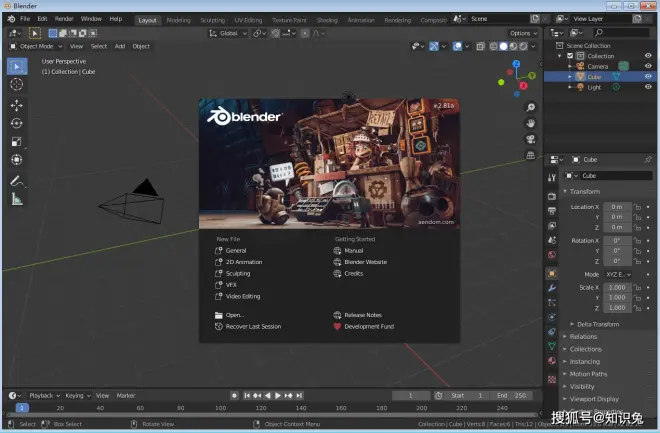Screen dimensions: 660x433
Task: Open the File menu
Action: 25,19
